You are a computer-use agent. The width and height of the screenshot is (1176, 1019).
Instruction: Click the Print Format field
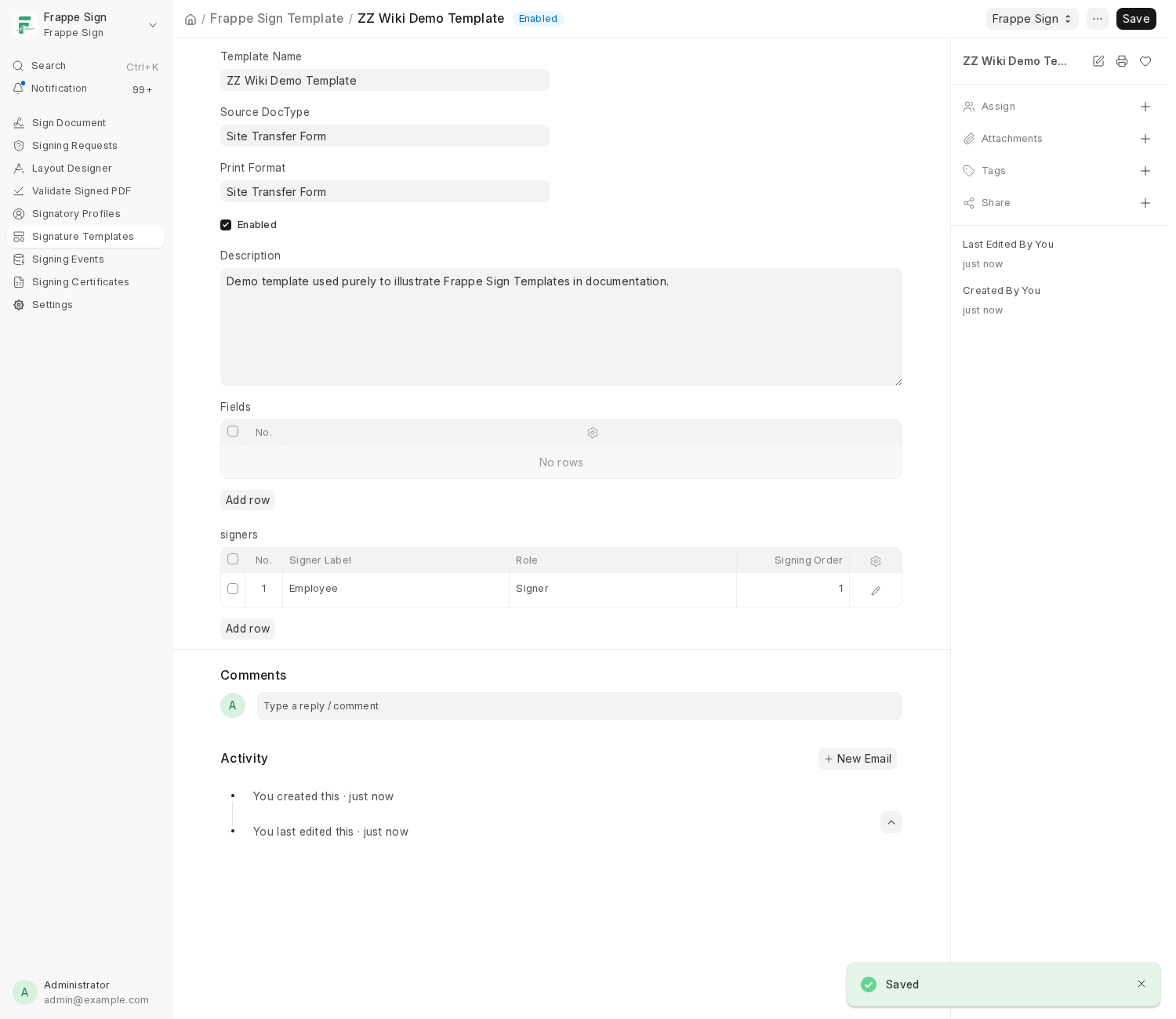pyautogui.click(x=385, y=191)
